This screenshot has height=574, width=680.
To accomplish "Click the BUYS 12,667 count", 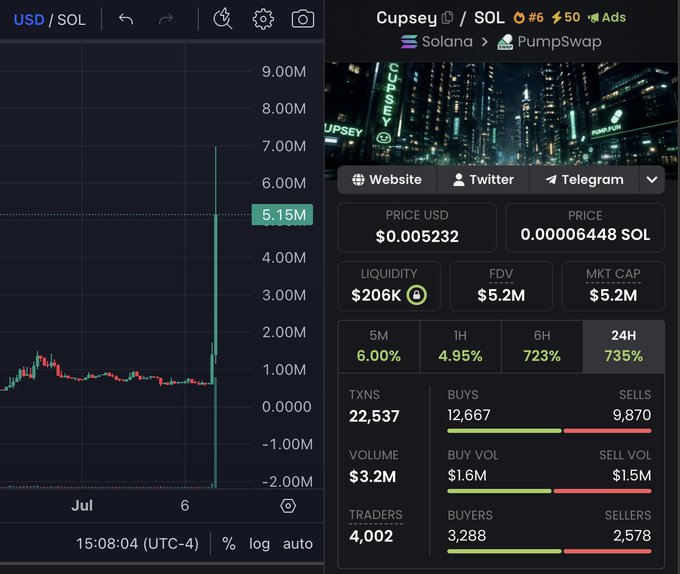I will [469, 415].
